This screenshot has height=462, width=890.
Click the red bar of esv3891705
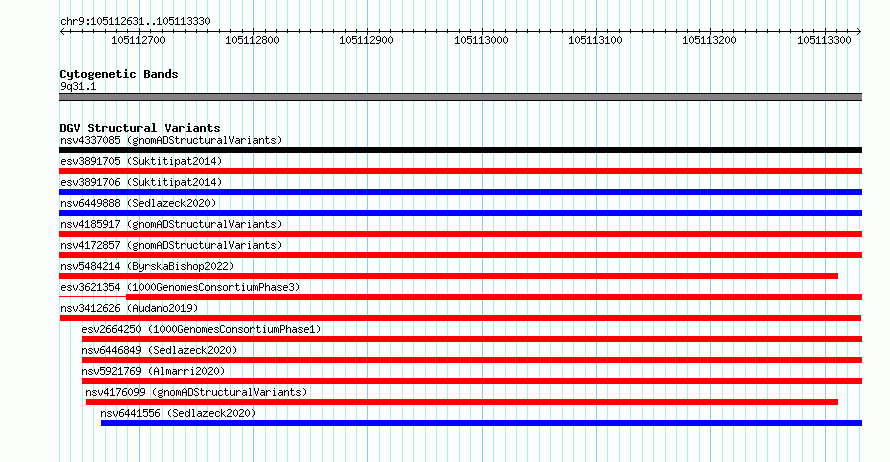460,171
